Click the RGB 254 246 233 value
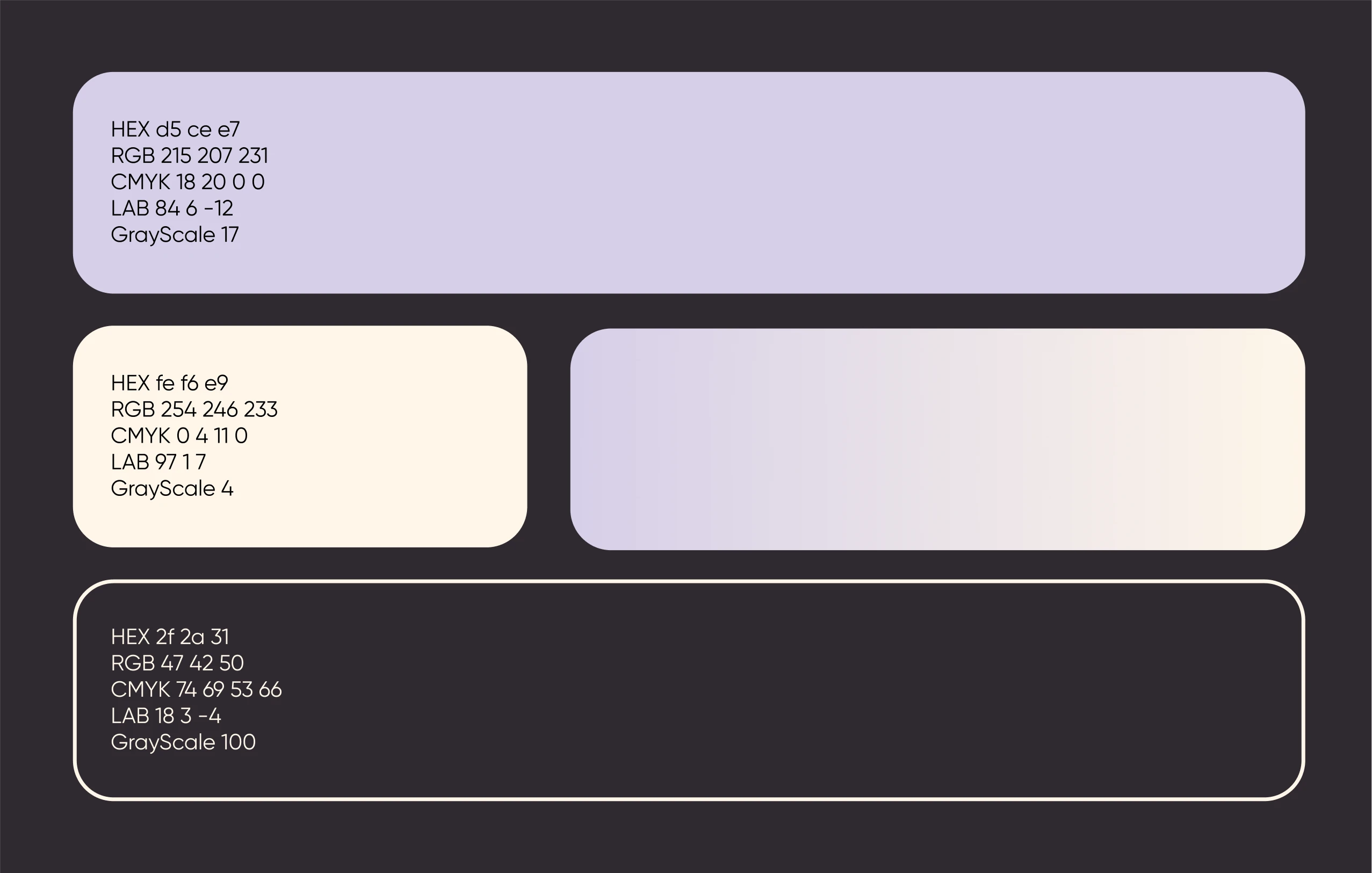The image size is (1372, 873). point(194,409)
